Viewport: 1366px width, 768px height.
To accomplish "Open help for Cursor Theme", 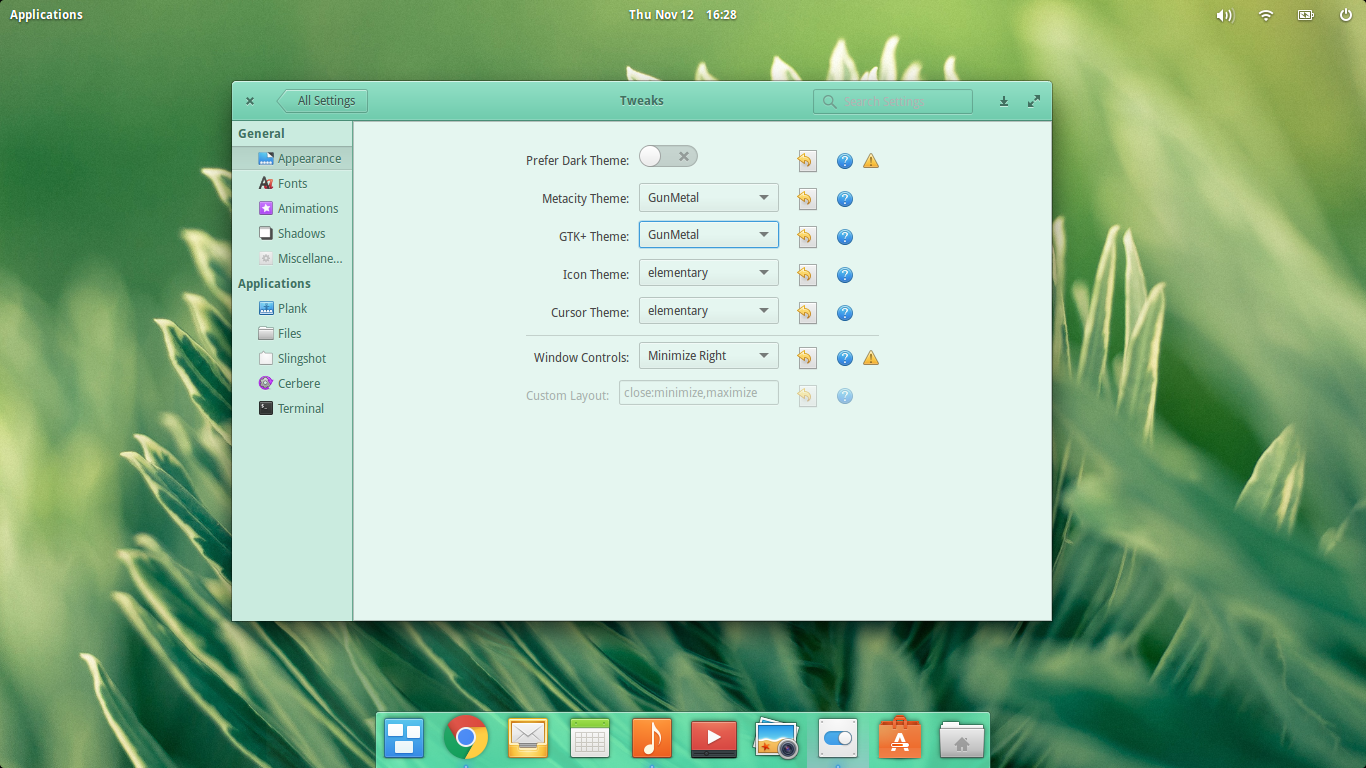I will [x=844, y=313].
